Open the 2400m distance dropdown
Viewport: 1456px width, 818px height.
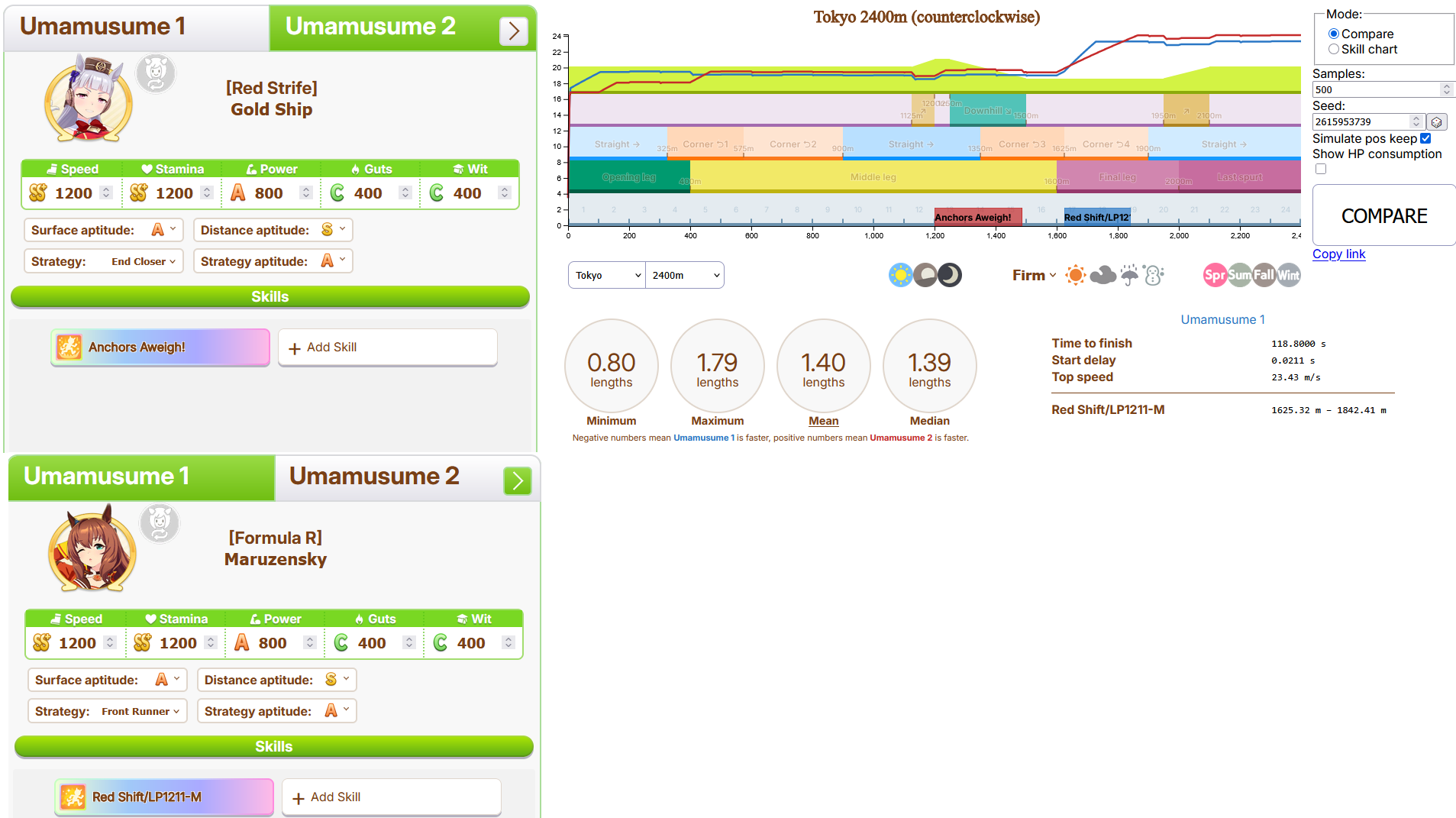[685, 275]
